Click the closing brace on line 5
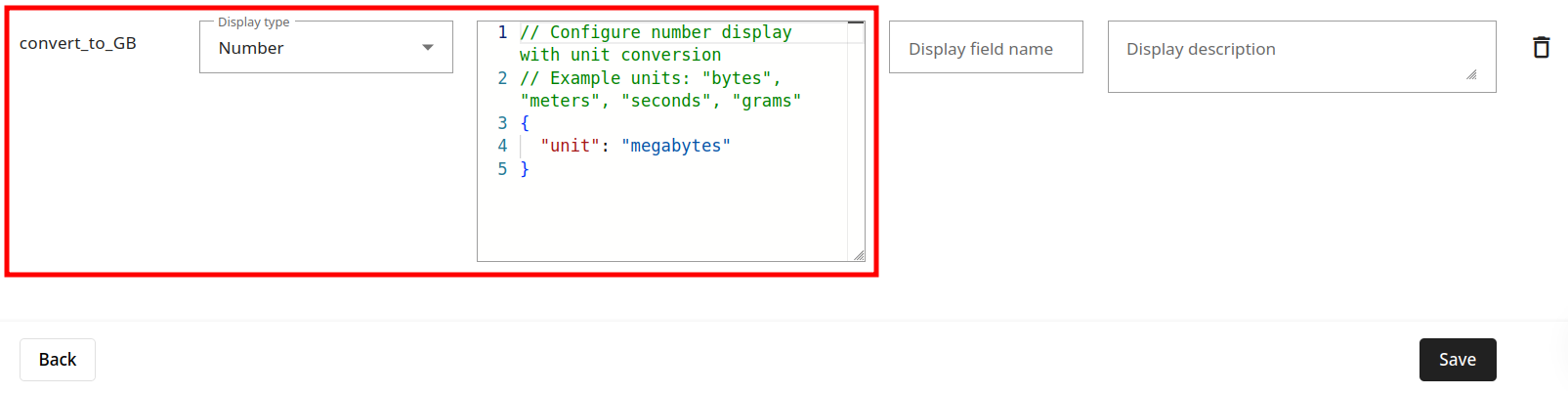 click(525, 169)
